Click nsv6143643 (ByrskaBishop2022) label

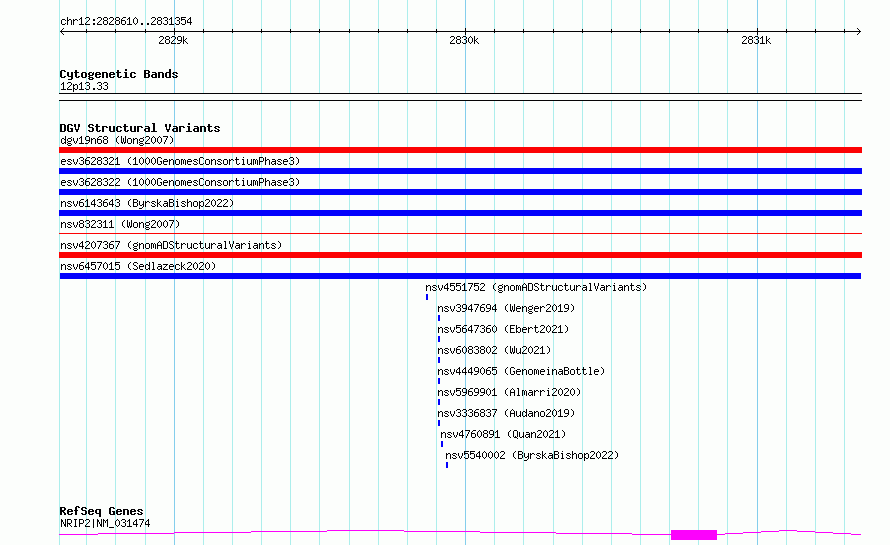coord(147,203)
